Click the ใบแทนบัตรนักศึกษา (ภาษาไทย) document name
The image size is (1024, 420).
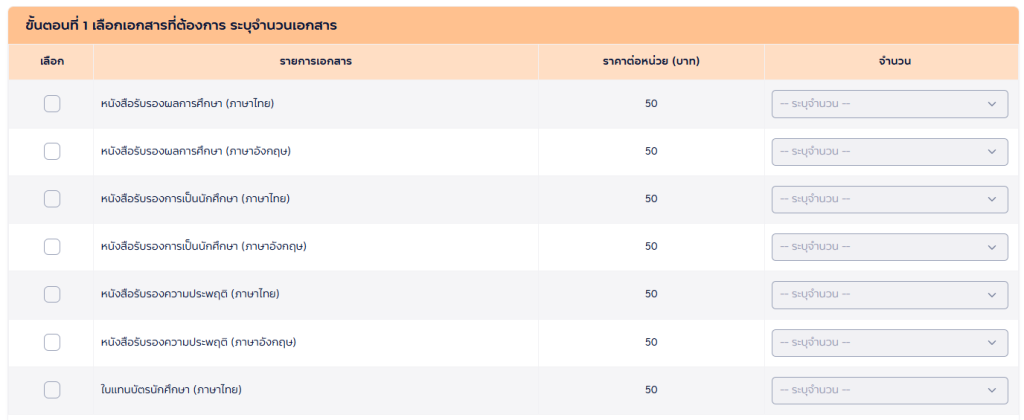(x=171, y=390)
